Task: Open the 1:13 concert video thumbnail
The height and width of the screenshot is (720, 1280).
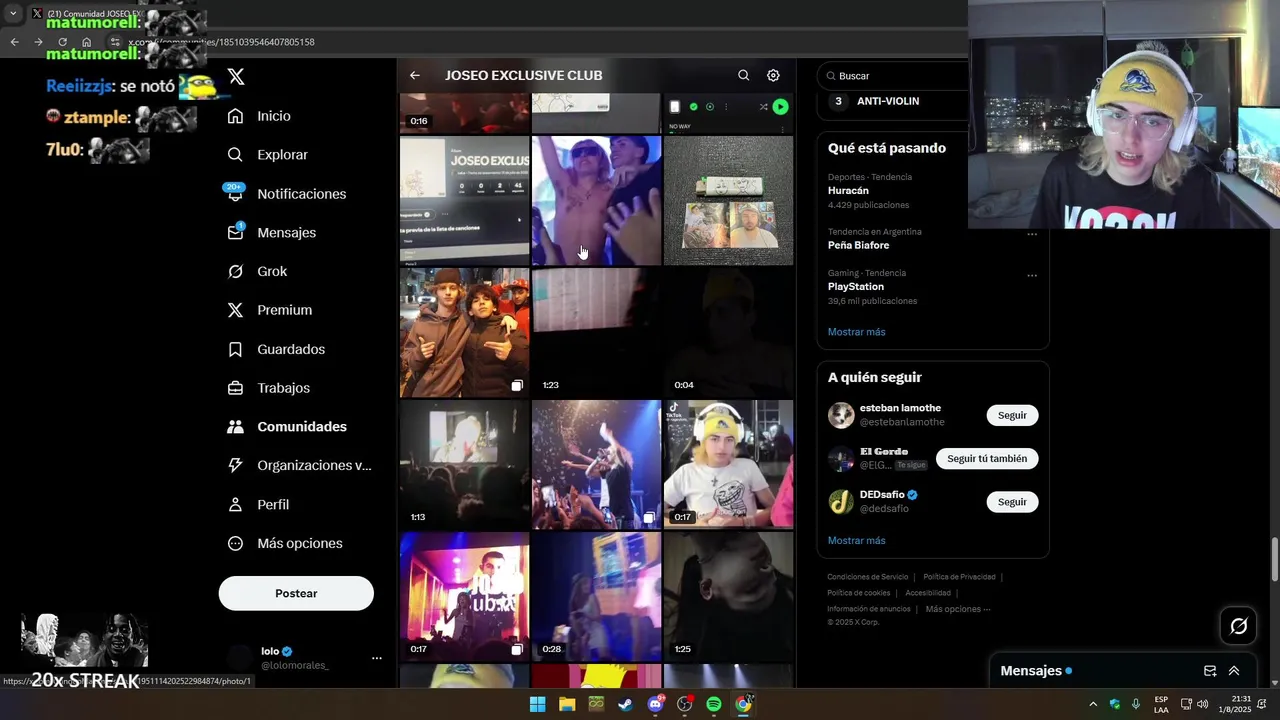Action: tap(464, 464)
